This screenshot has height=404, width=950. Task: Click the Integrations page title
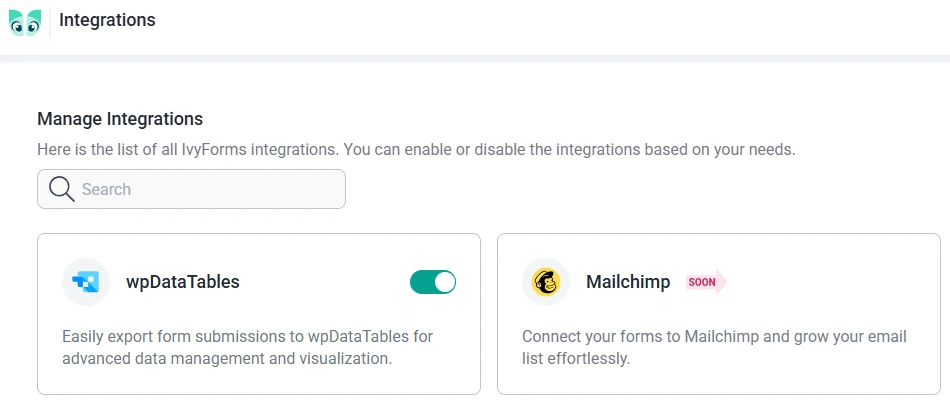107,20
